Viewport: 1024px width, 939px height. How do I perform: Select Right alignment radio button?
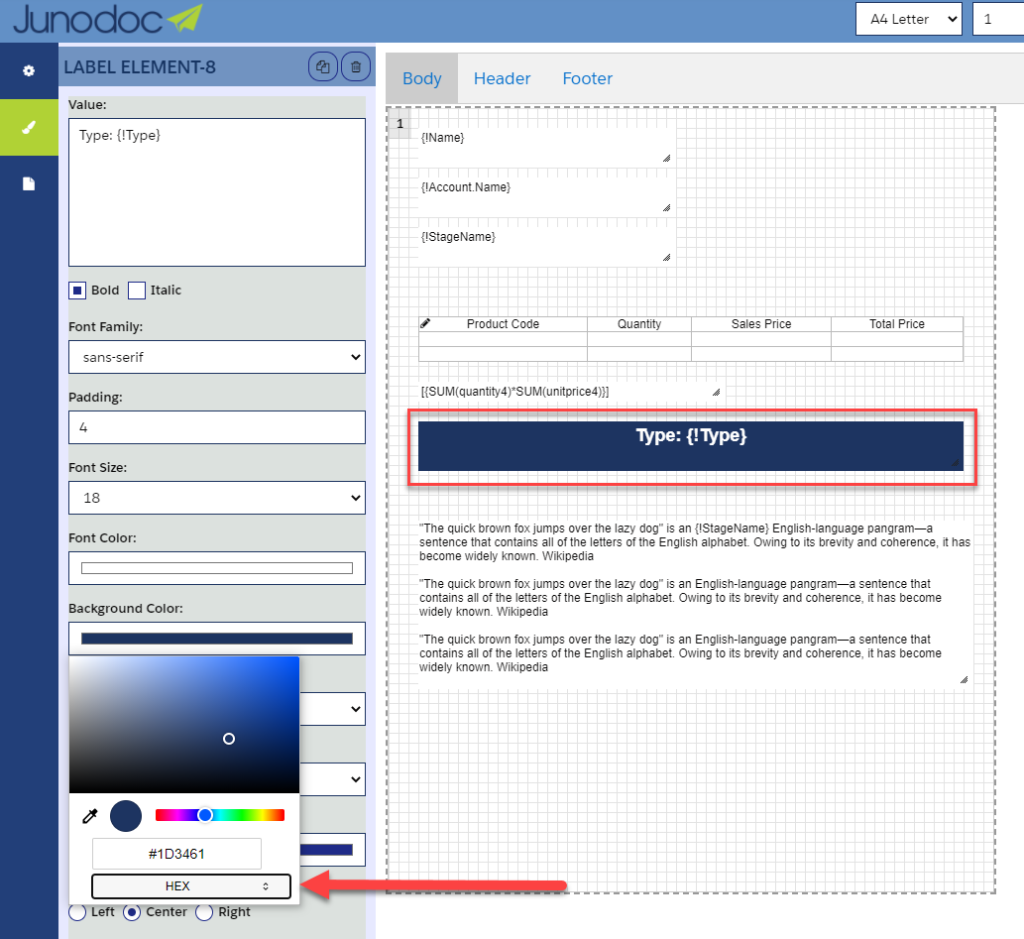(204, 912)
